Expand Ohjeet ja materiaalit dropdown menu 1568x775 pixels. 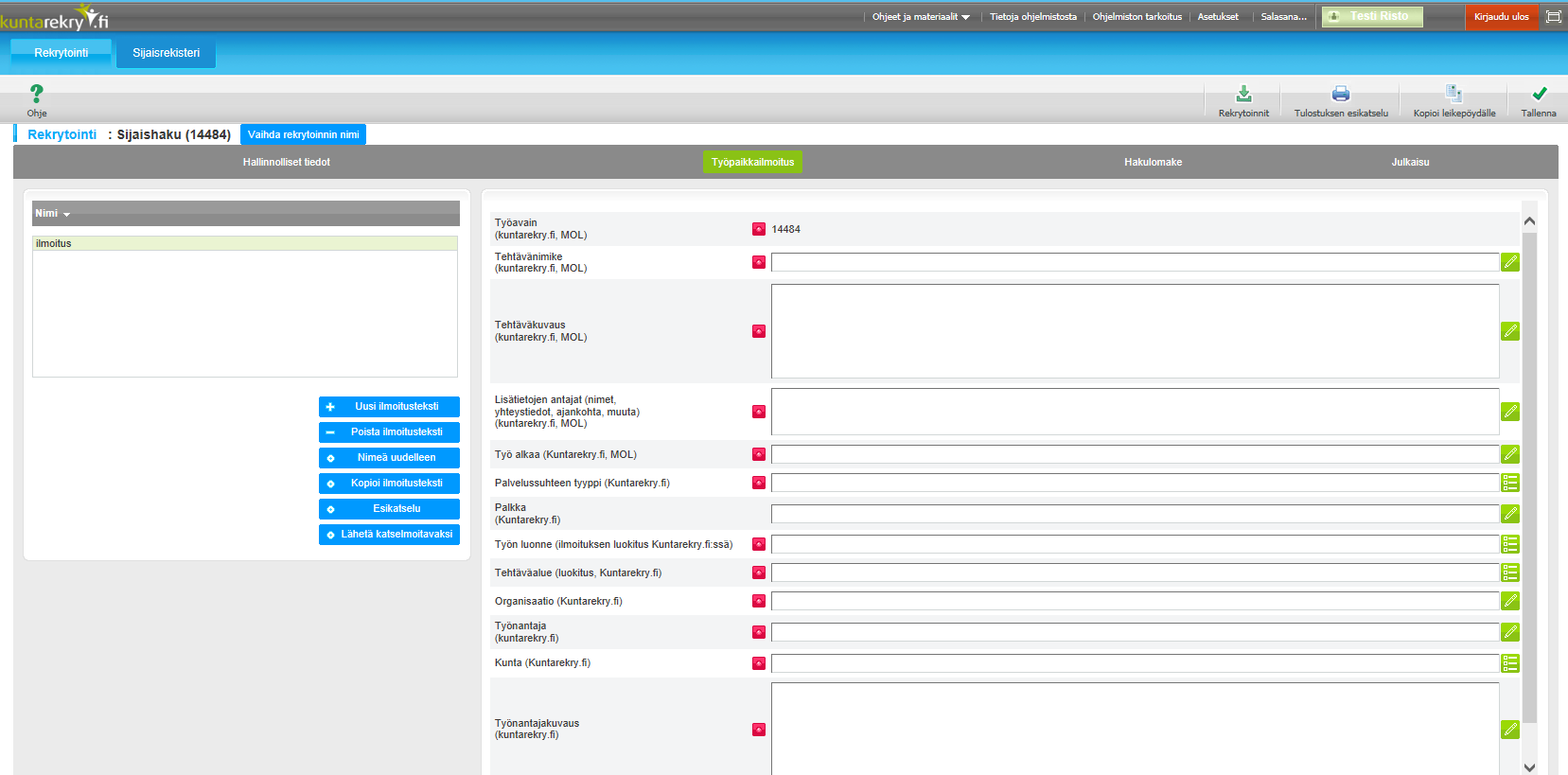pyautogui.click(x=921, y=17)
